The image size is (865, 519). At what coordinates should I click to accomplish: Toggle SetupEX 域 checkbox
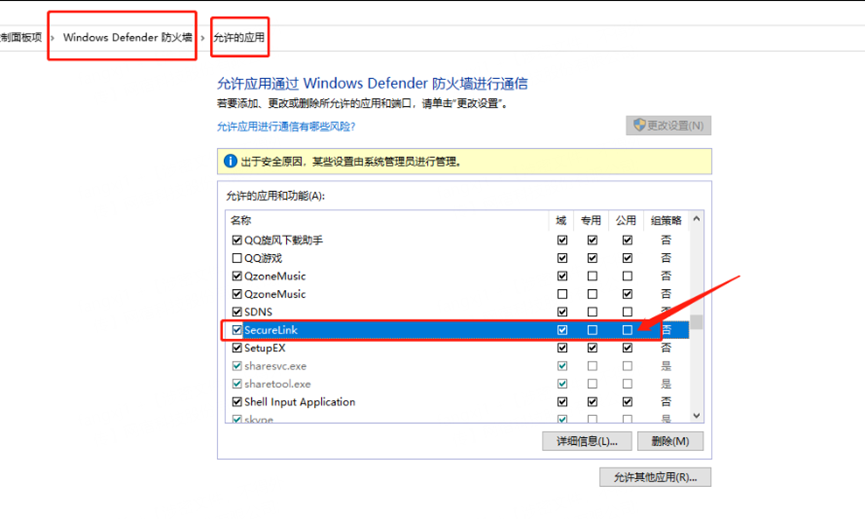562,347
